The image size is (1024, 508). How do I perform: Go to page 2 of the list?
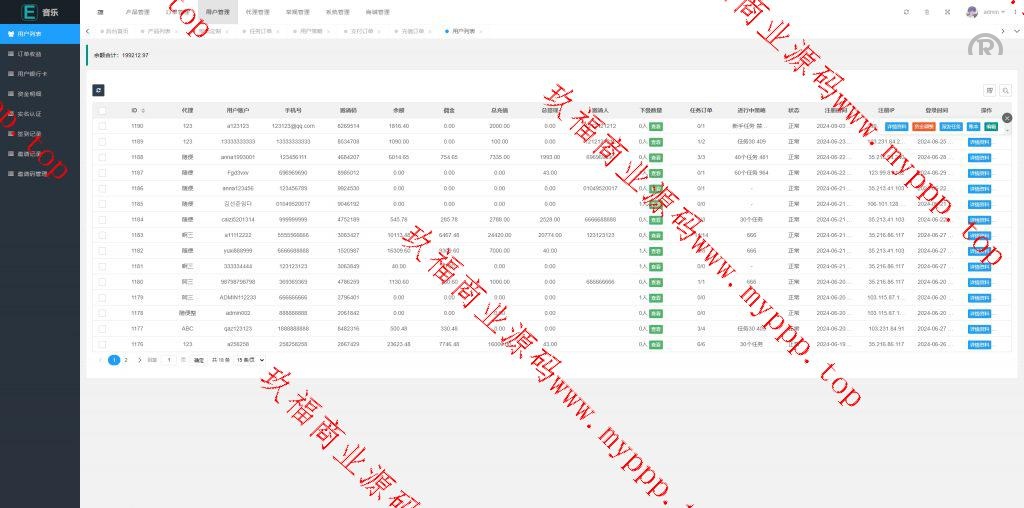(x=125, y=359)
